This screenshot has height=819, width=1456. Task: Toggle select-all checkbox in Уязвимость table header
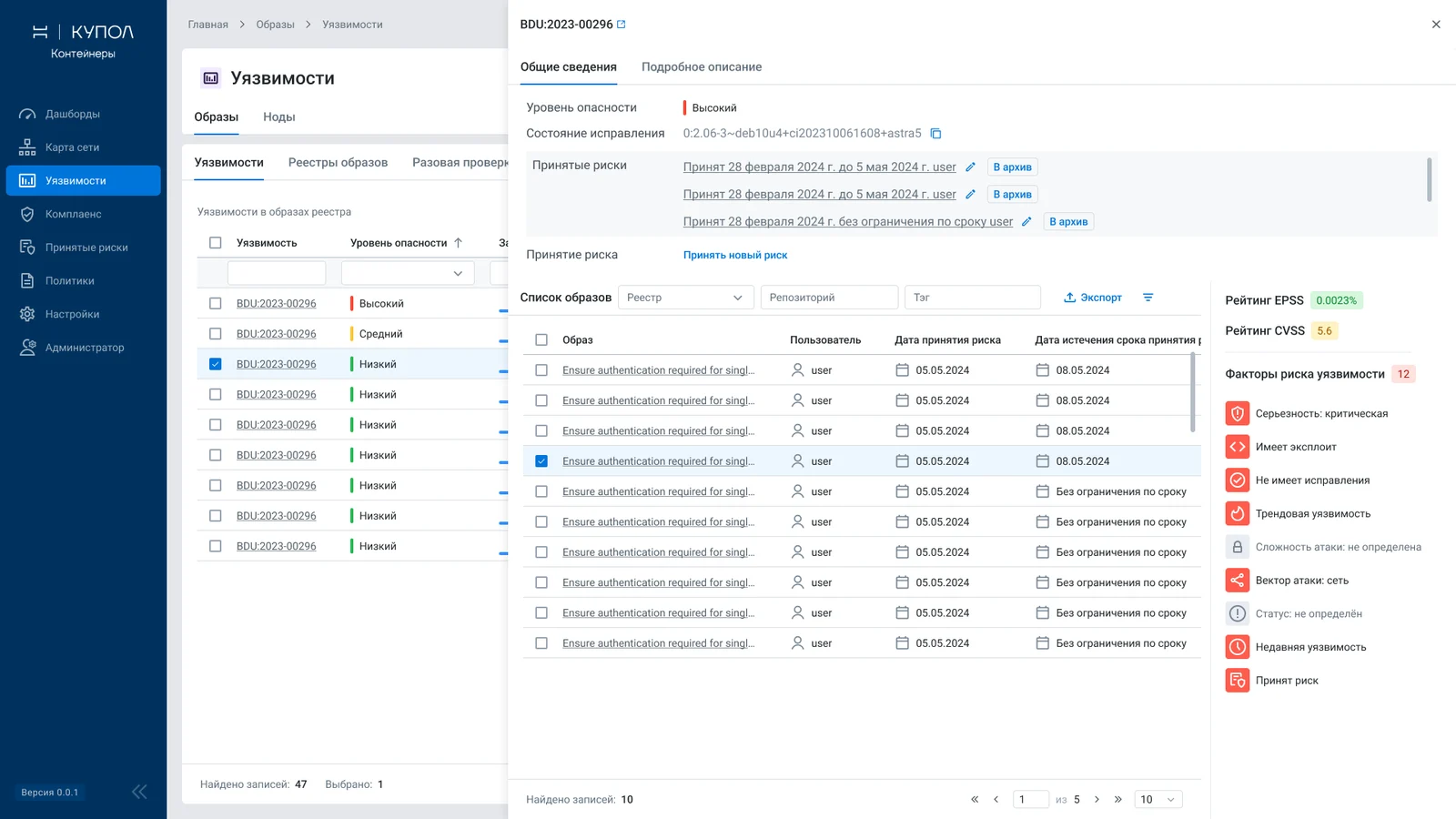(216, 243)
